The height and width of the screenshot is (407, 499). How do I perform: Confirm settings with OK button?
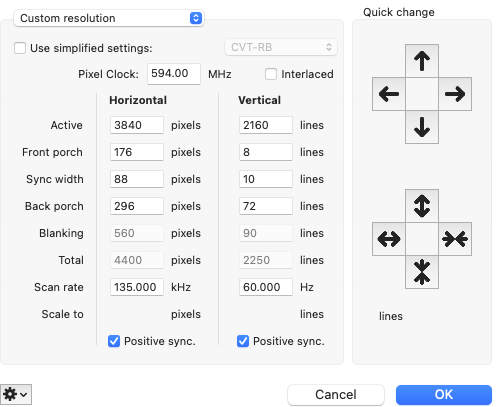click(444, 395)
